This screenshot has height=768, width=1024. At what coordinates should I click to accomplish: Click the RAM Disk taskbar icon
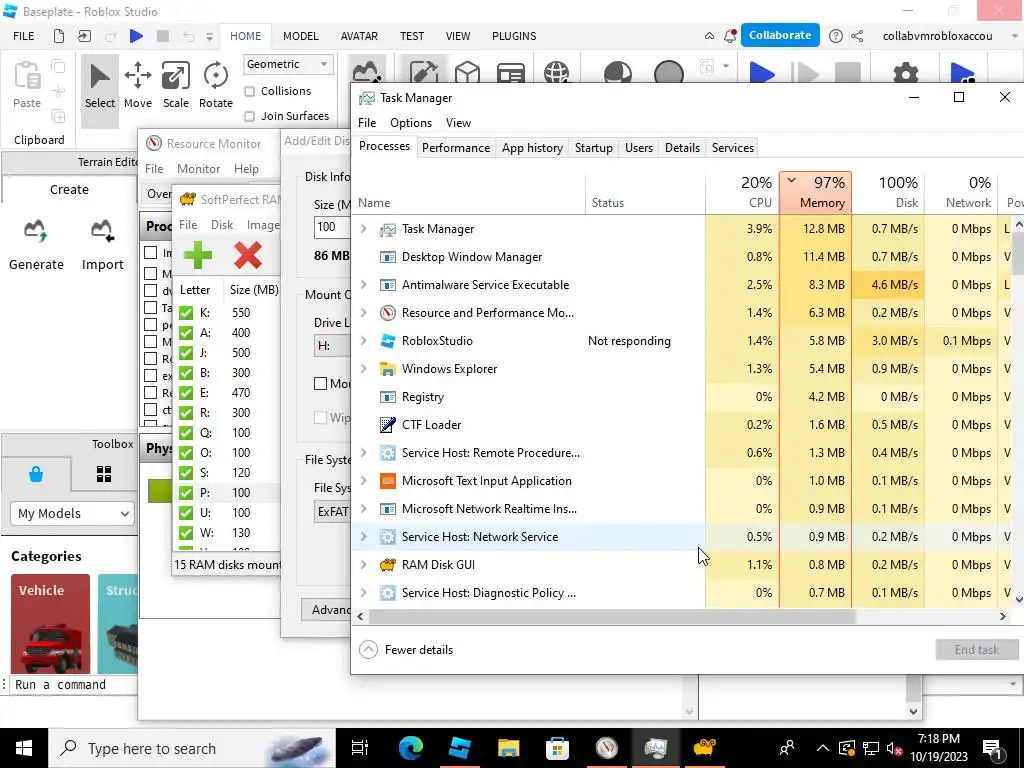(x=704, y=748)
